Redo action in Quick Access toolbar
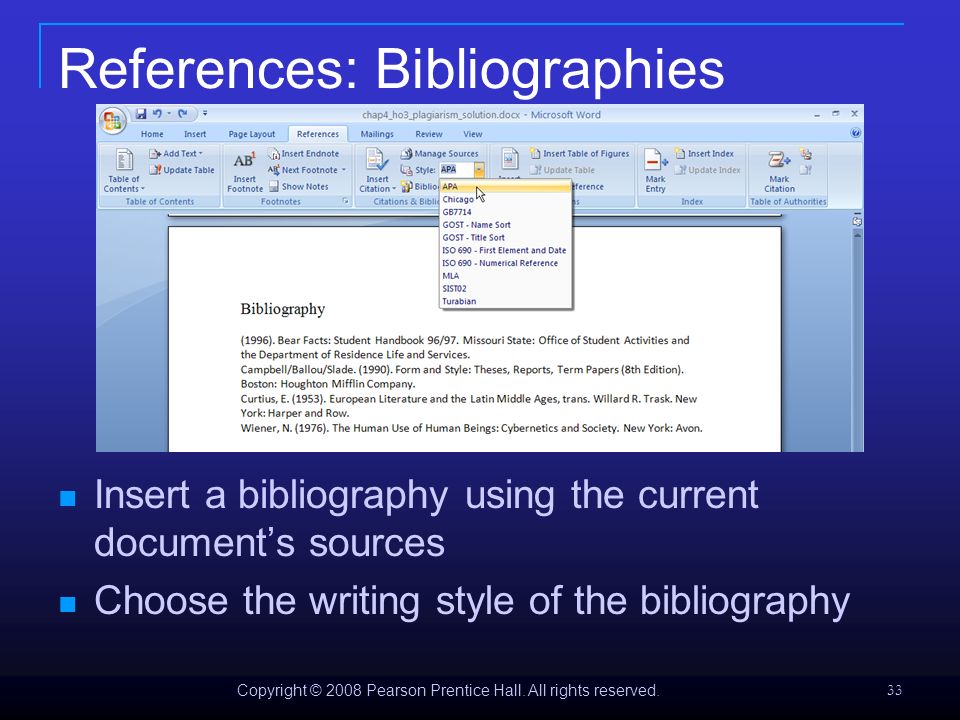 click(x=182, y=114)
